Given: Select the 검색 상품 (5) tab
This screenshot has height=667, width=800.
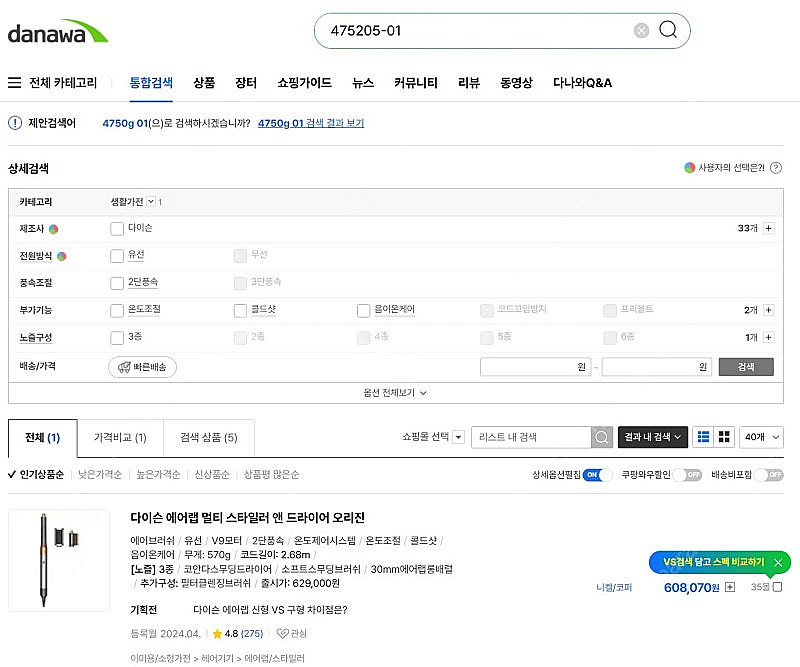Looking at the screenshot, I should (x=209, y=438).
